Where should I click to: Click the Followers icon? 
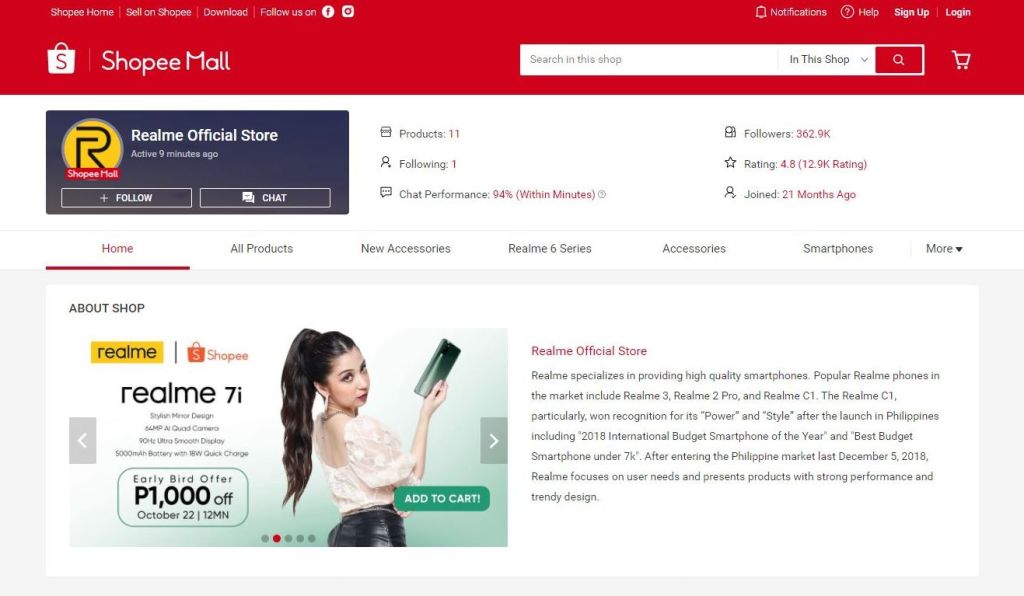(x=730, y=133)
